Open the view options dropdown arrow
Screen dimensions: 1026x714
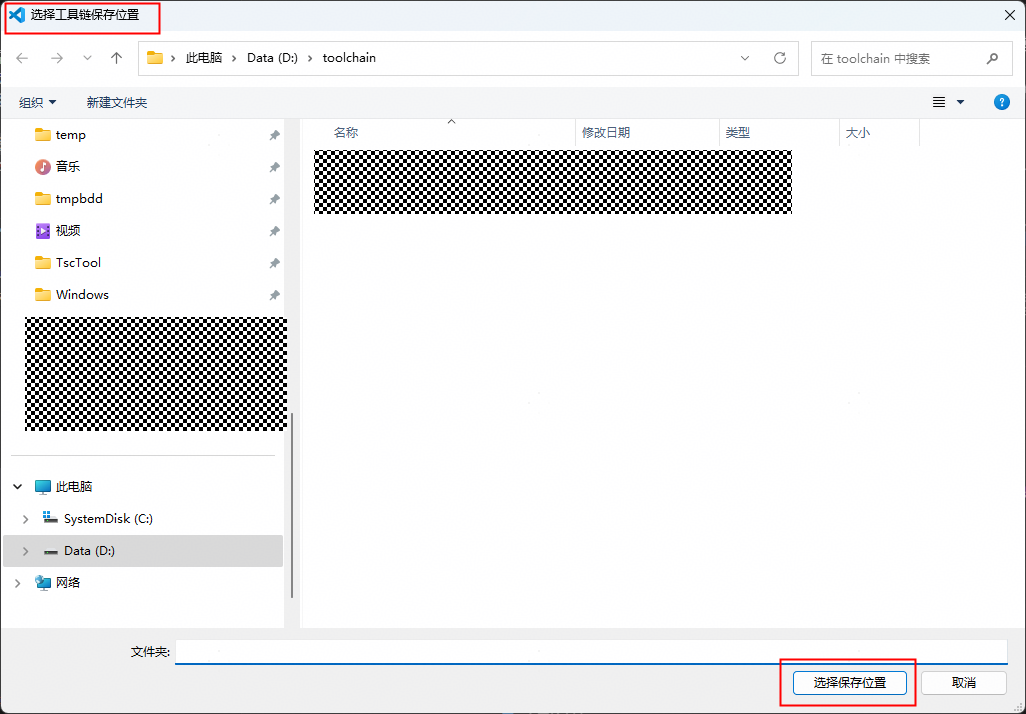click(961, 102)
